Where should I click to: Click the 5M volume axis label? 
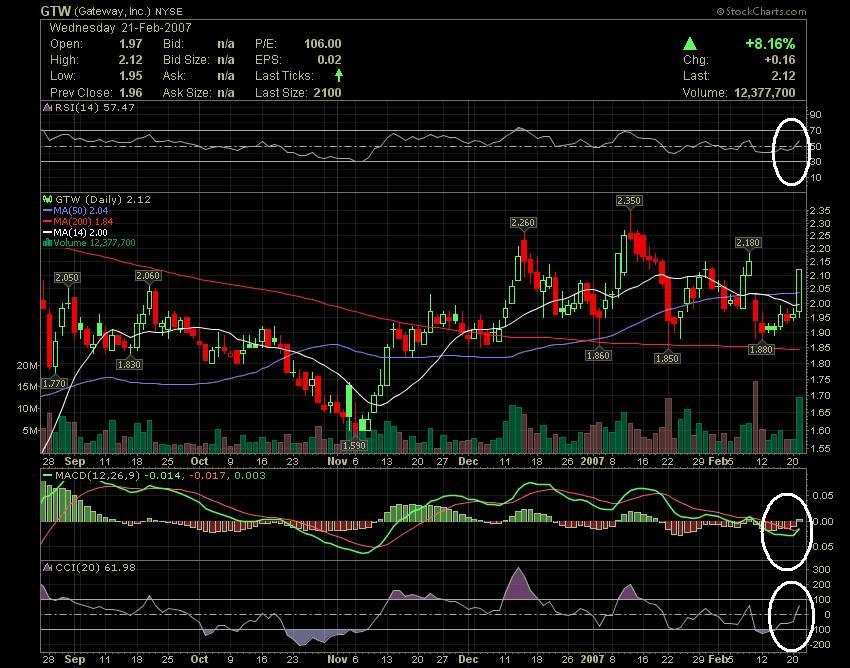click(x=30, y=431)
